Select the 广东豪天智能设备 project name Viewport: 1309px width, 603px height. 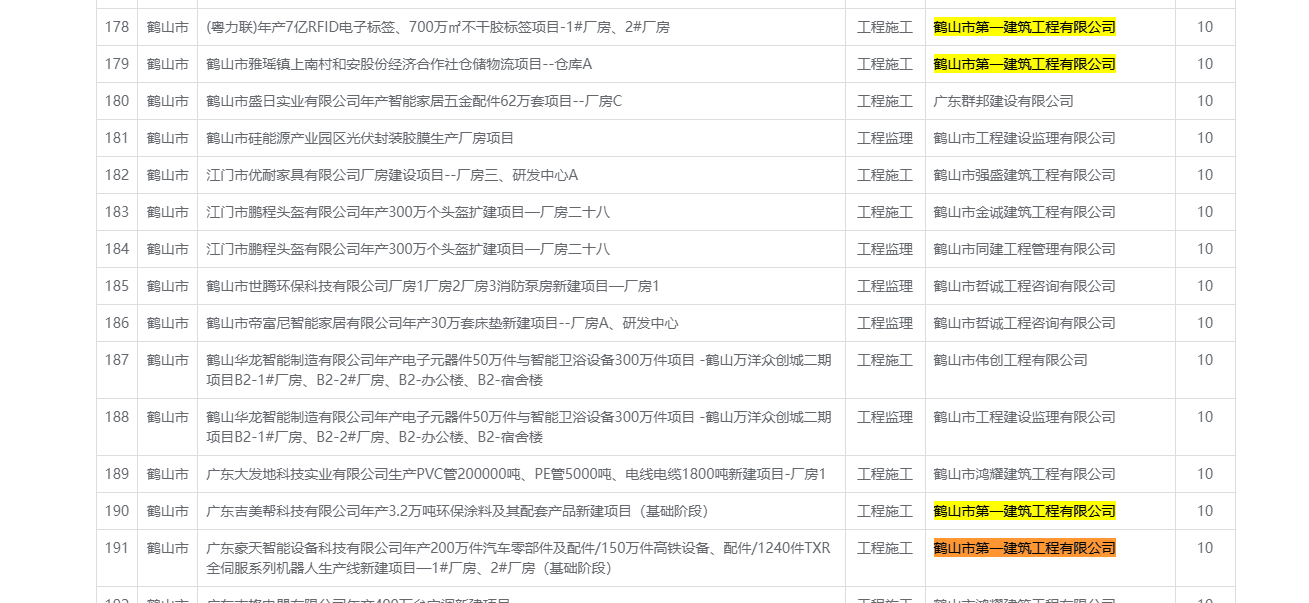[x=518, y=558]
